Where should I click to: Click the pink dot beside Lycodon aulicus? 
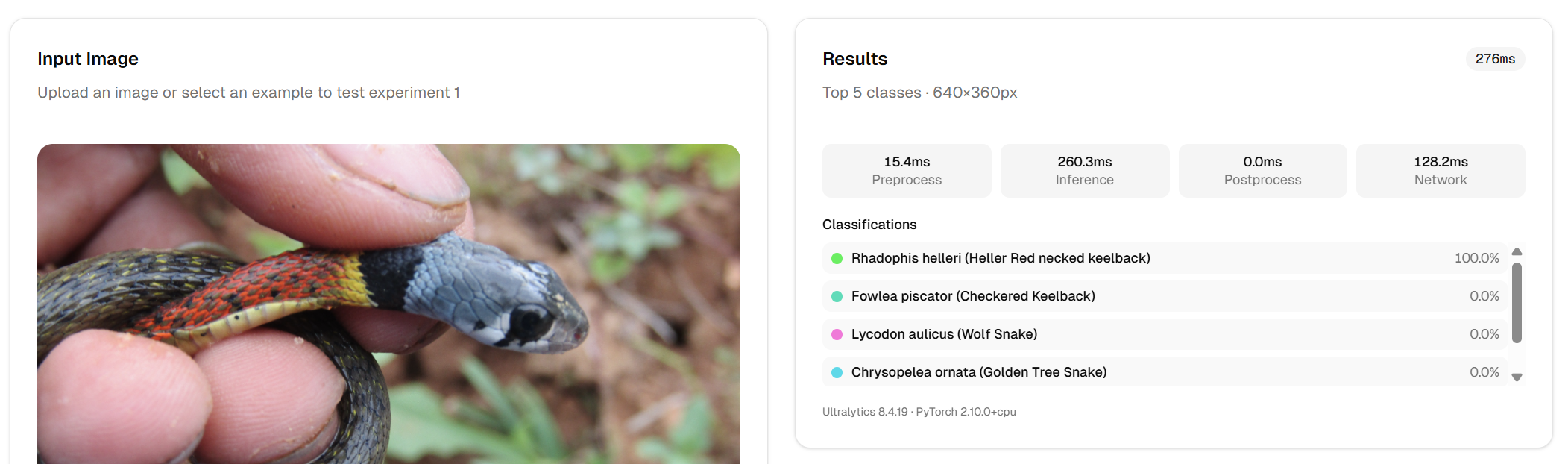point(836,334)
